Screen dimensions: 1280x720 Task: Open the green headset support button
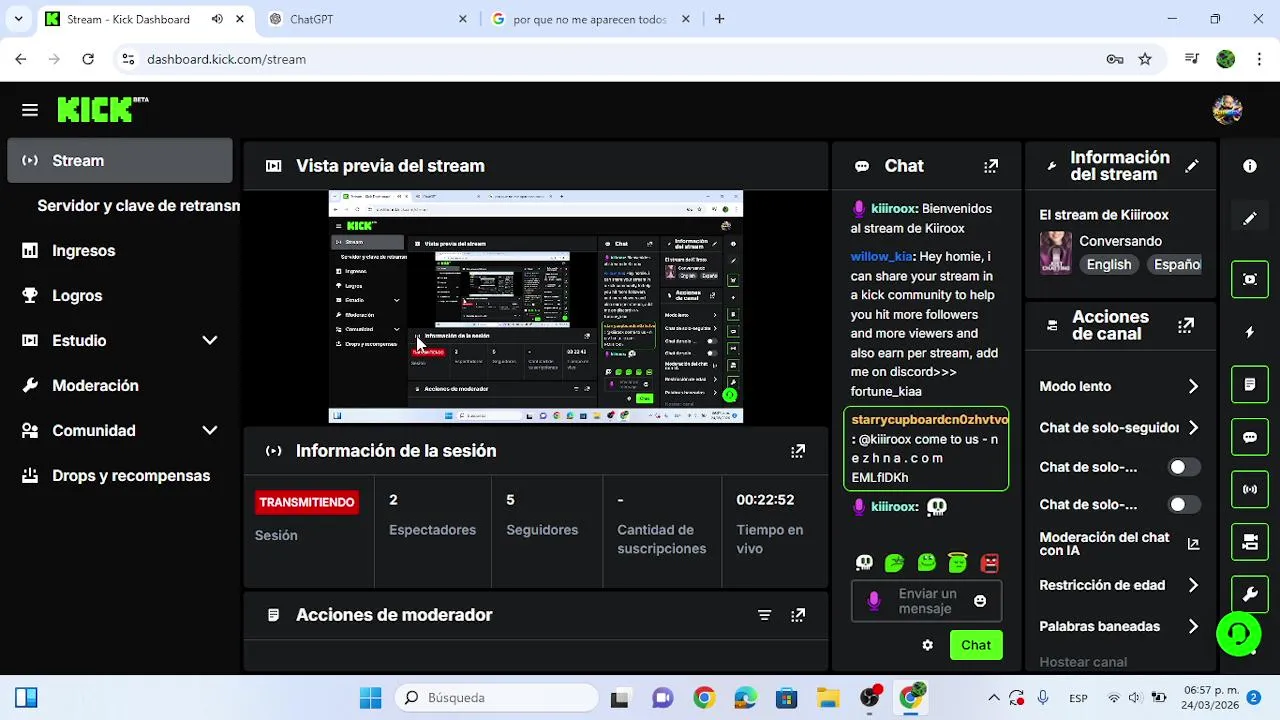tap(1238, 633)
